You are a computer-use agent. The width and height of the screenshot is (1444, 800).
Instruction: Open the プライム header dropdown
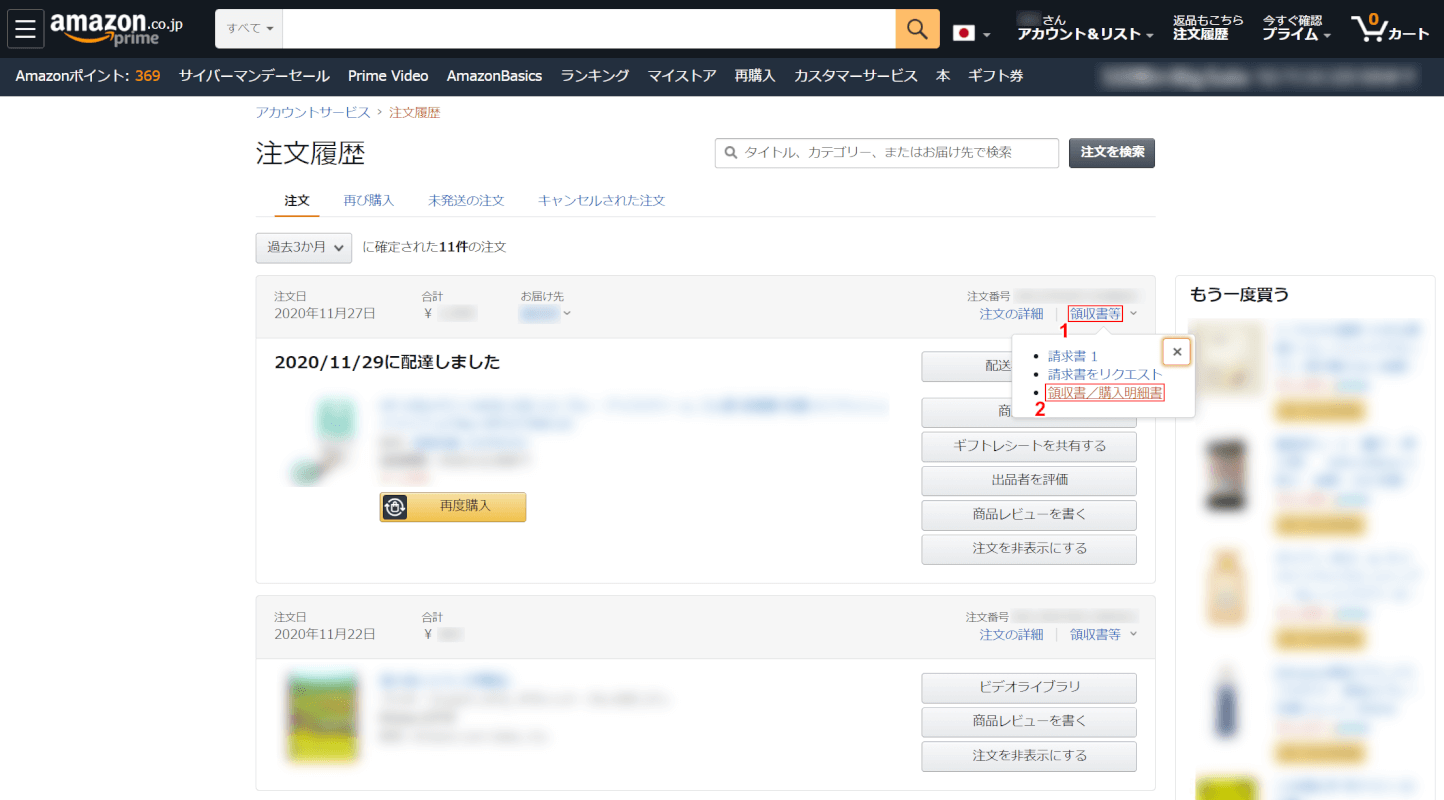(1296, 28)
